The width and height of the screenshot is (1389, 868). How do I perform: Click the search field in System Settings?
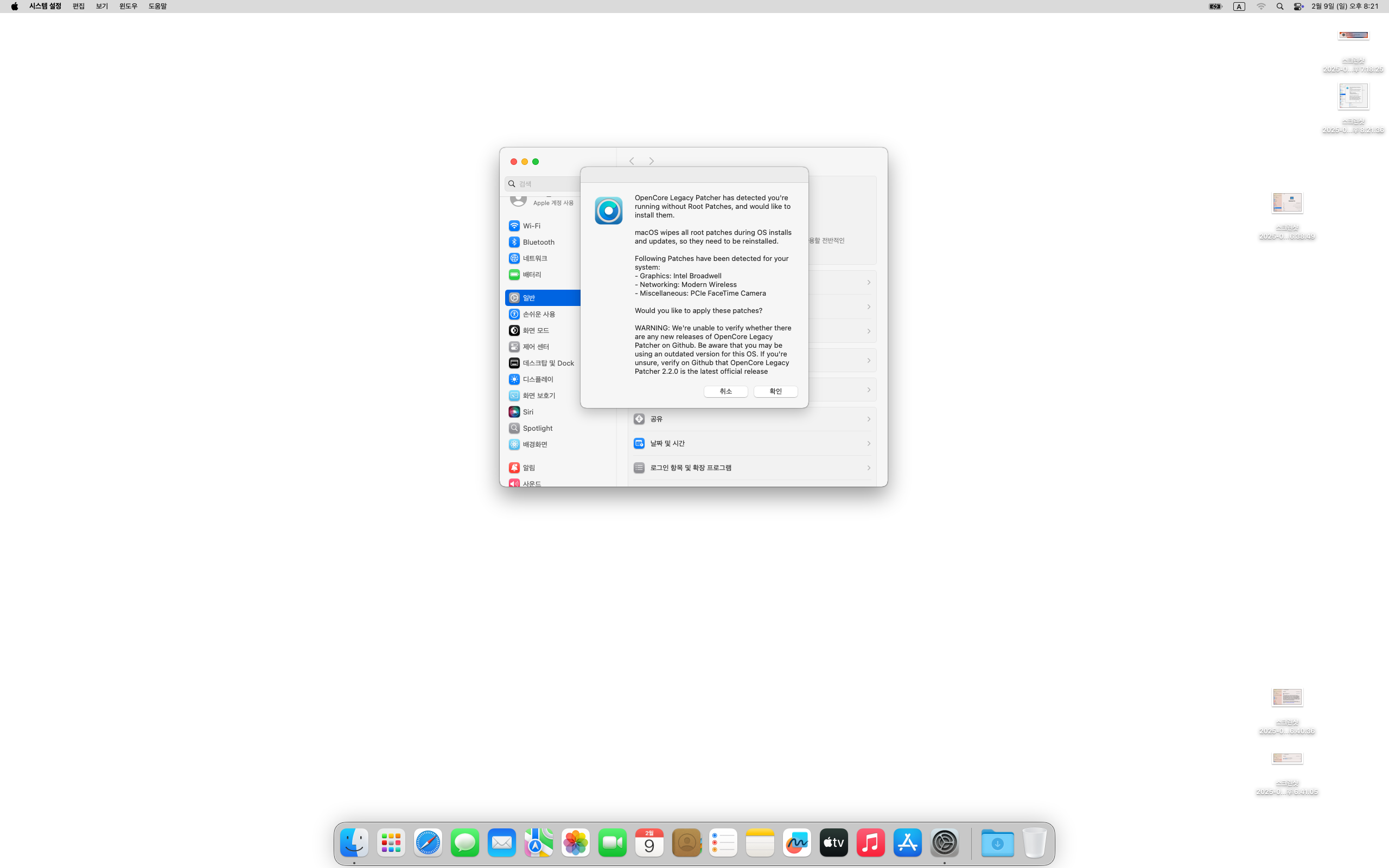tap(543, 184)
